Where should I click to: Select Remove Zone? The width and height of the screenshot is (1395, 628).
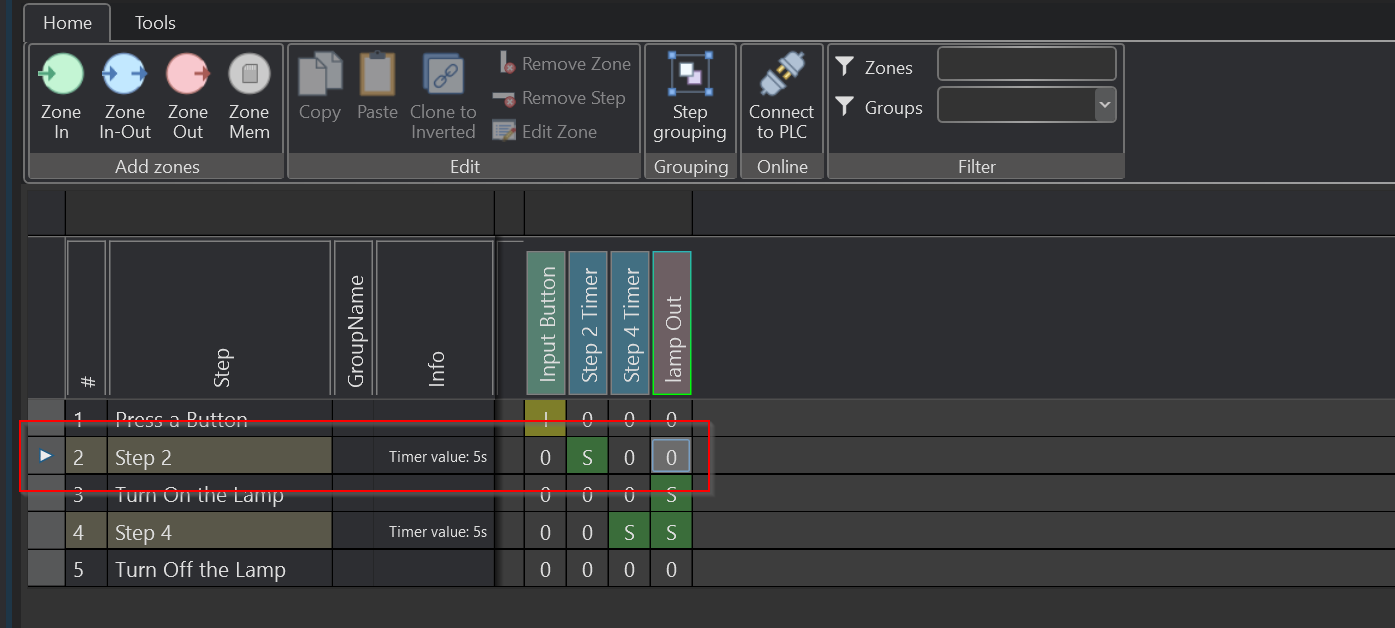coord(565,64)
